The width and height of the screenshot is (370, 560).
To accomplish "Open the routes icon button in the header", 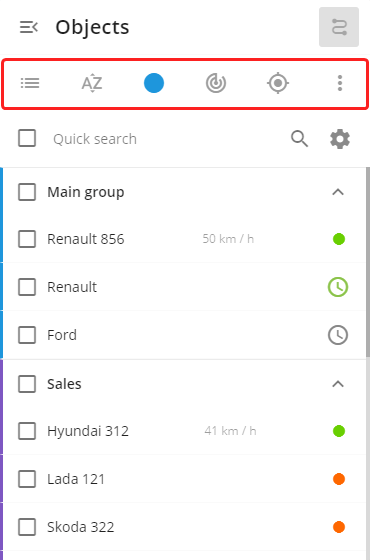I will tap(339, 27).
